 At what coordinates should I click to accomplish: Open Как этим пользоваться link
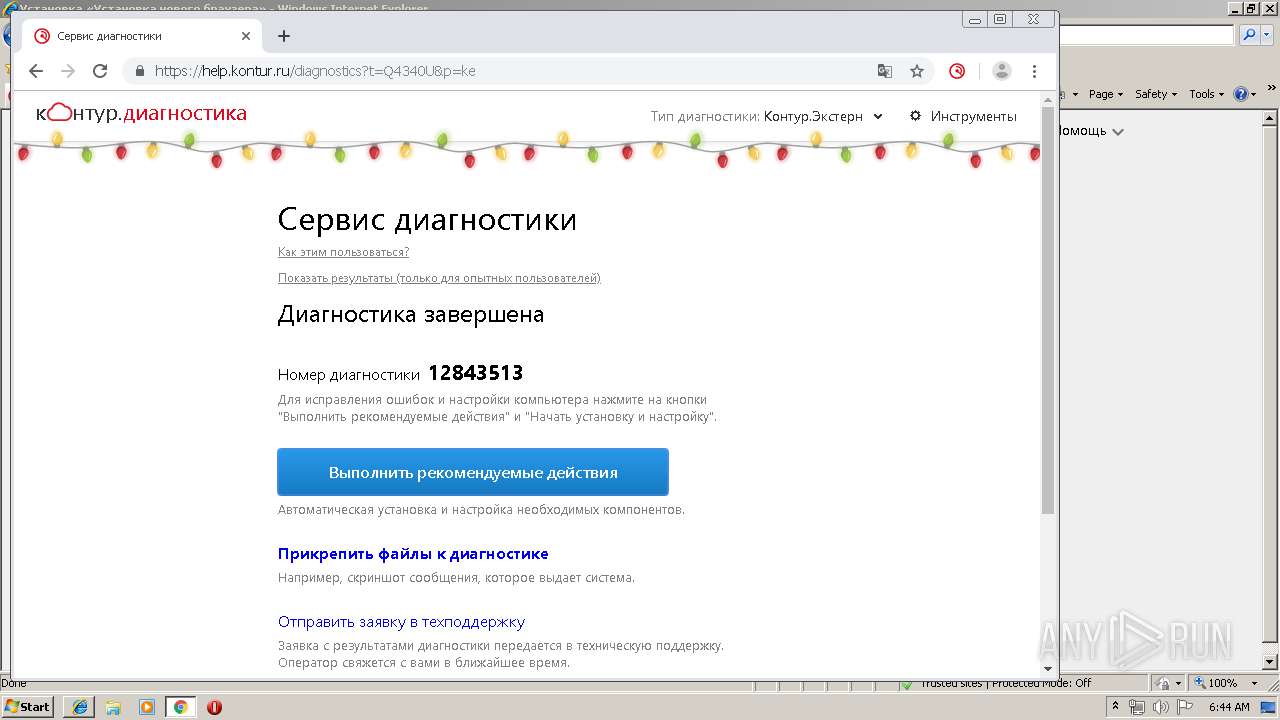343,252
